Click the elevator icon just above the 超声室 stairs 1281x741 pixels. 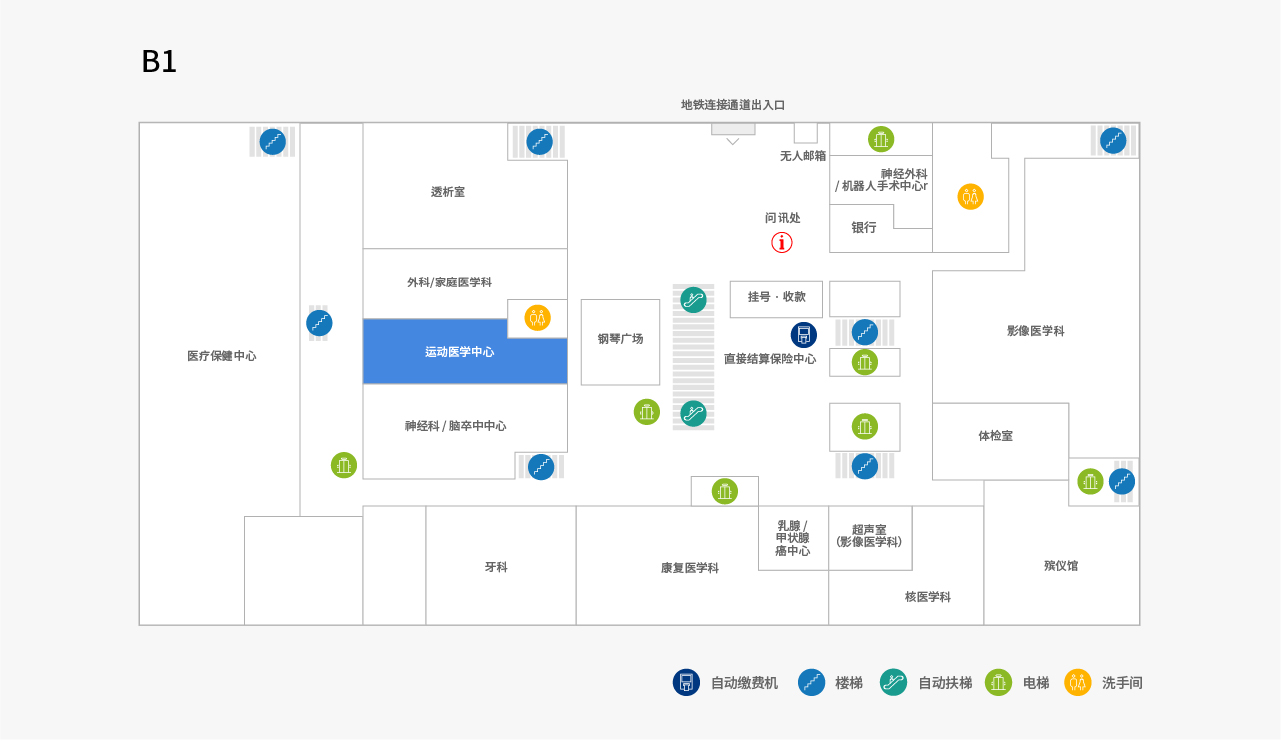point(865,427)
